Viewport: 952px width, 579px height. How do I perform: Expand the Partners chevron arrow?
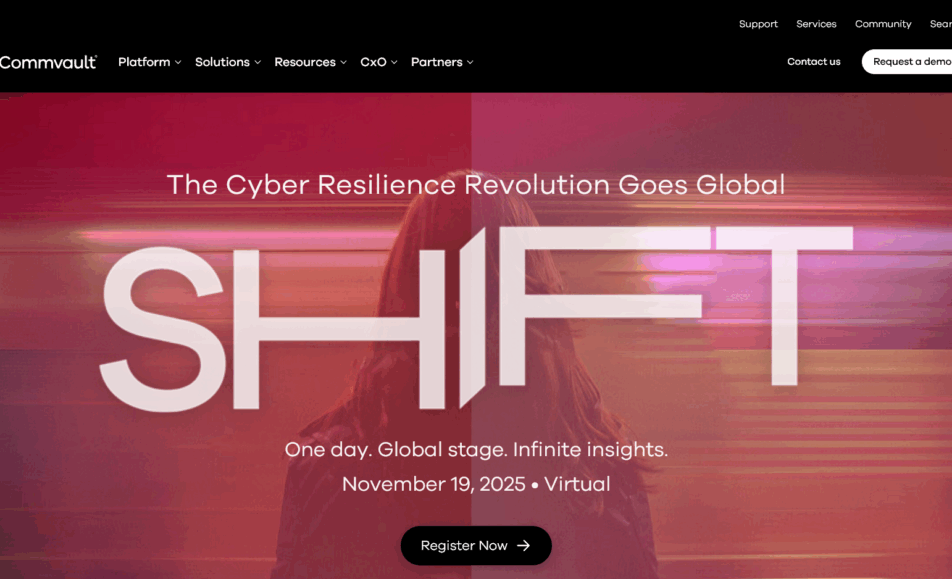(x=470, y=63)
